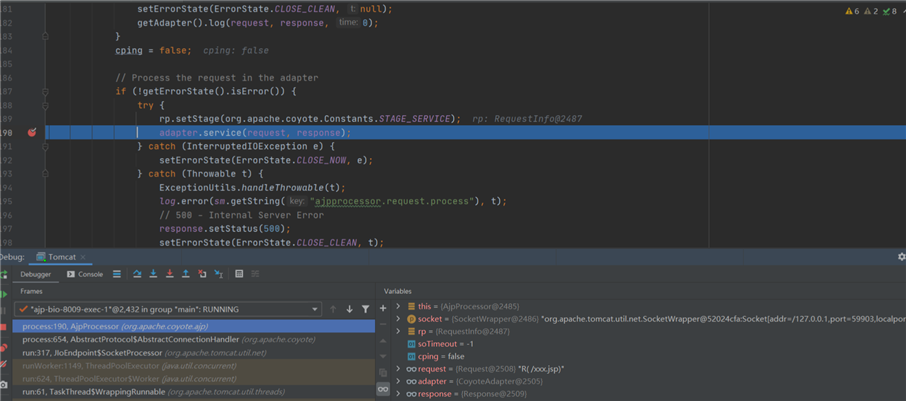Expand the 'request' watch node
Screen dimensions: 906x401
(398, 369)
